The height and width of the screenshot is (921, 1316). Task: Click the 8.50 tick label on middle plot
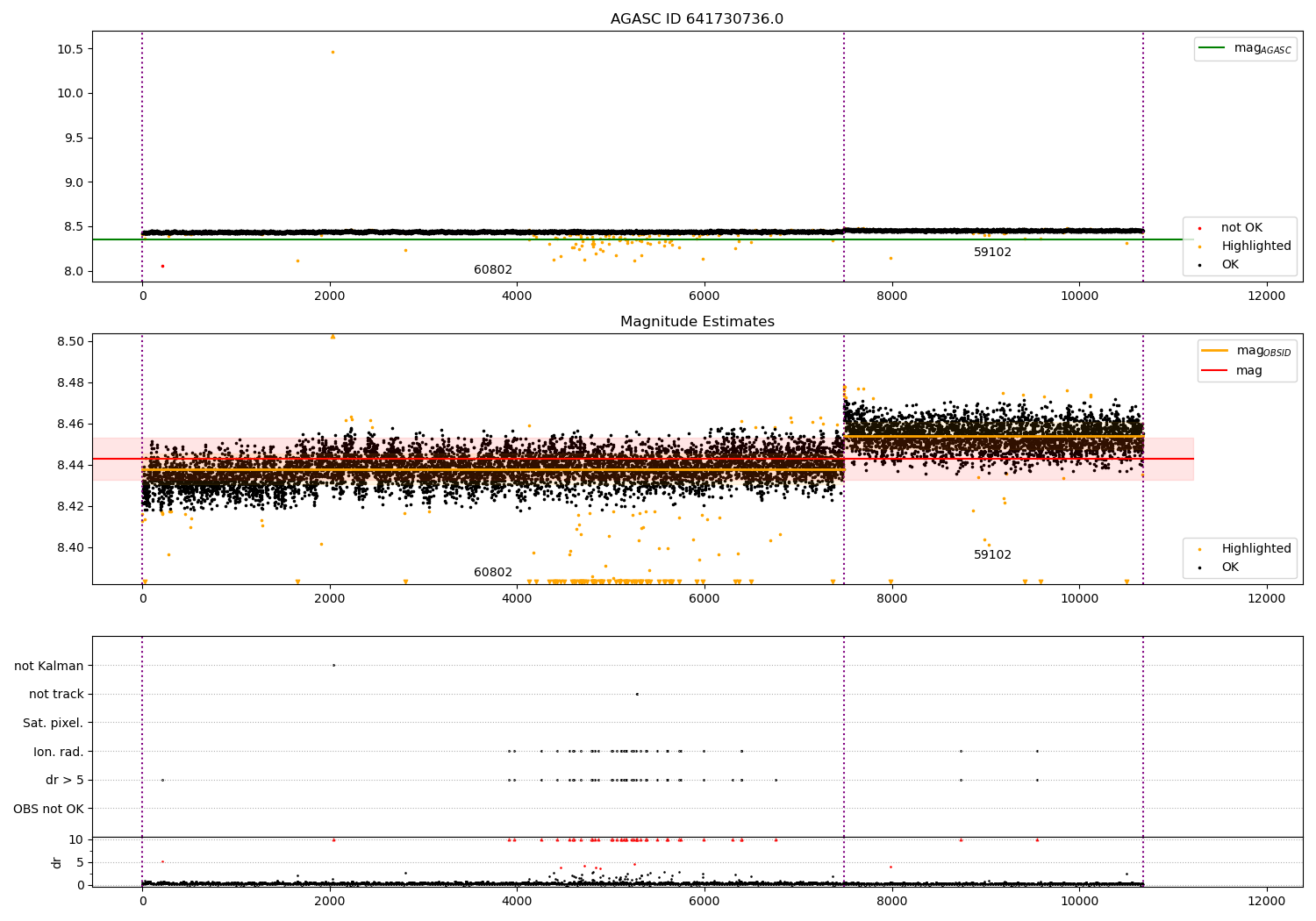pyautogui.click(x=70, y=341)
